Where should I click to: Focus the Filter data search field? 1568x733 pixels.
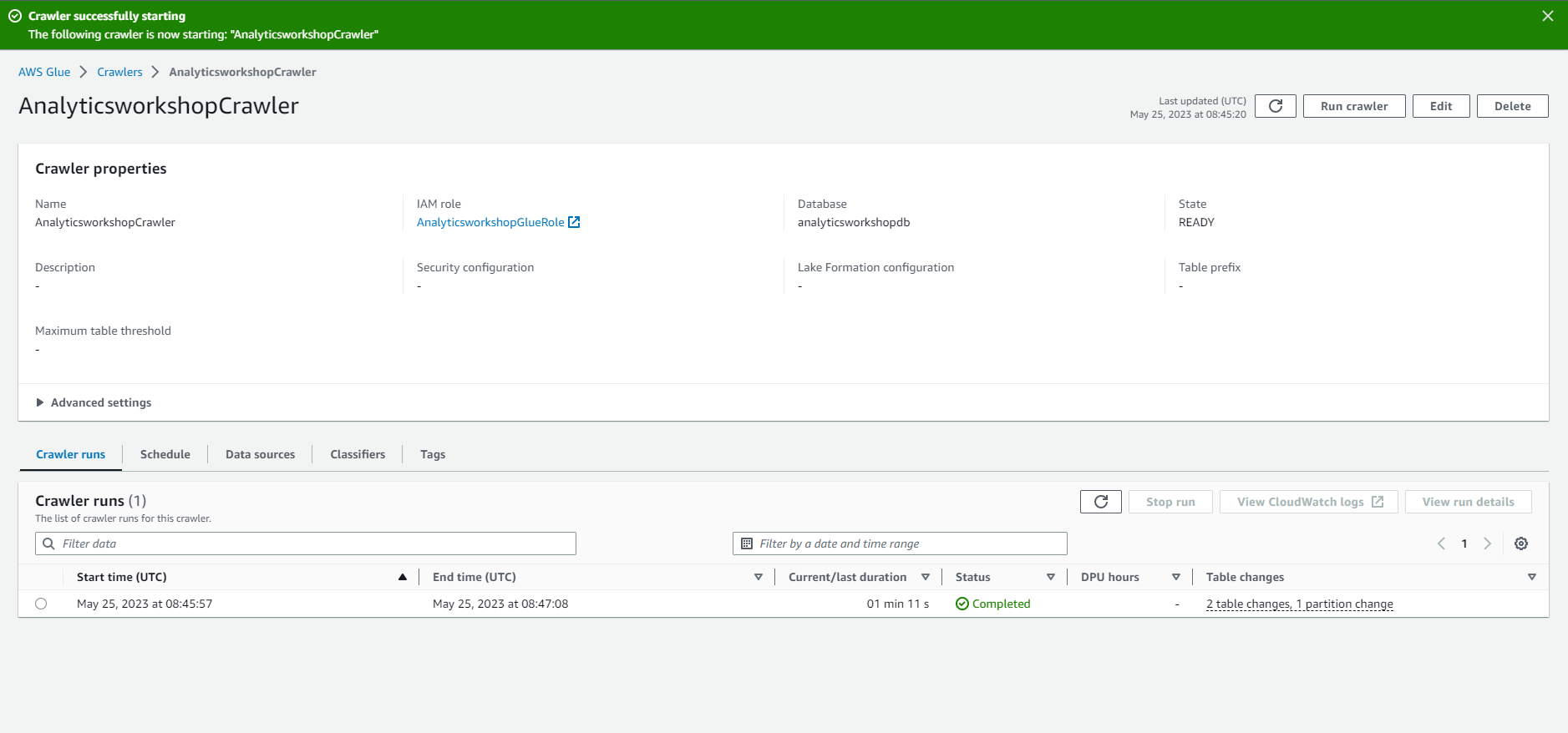306,543
